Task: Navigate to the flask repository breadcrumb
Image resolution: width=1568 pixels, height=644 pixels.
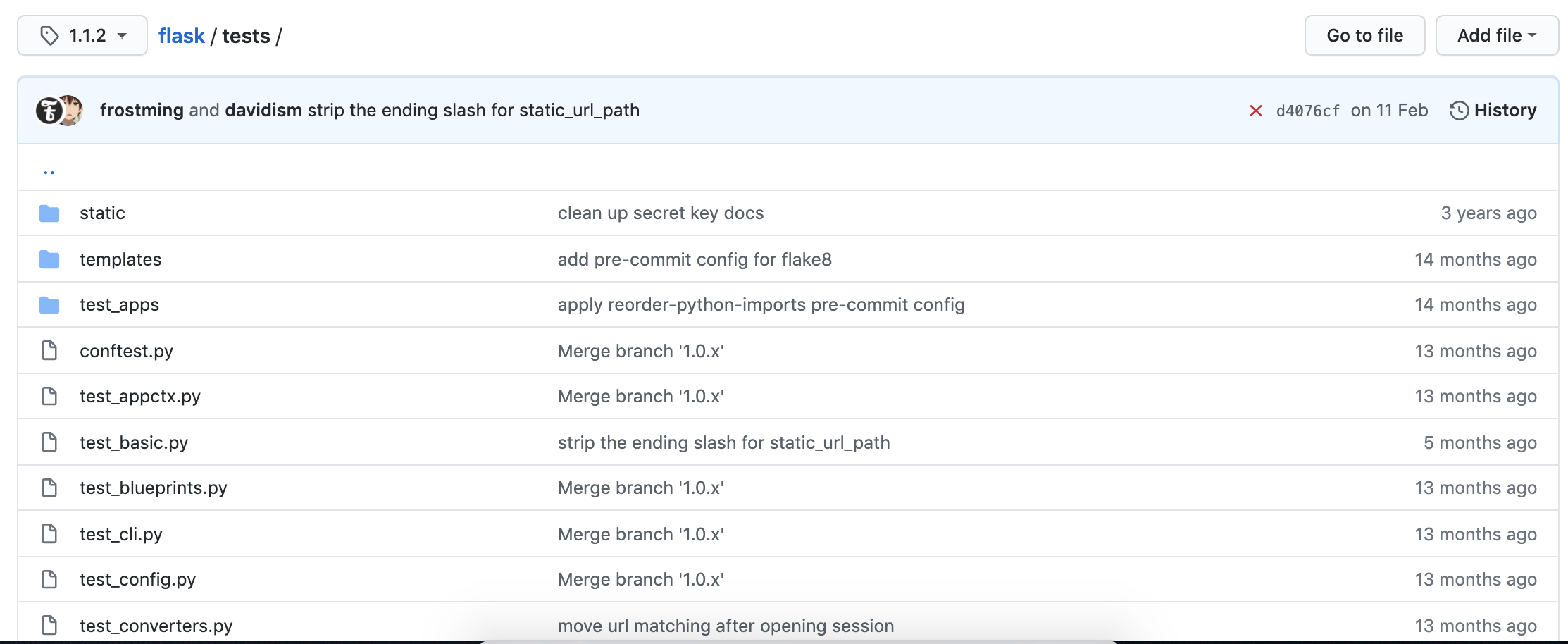Action: coord(182,35)
